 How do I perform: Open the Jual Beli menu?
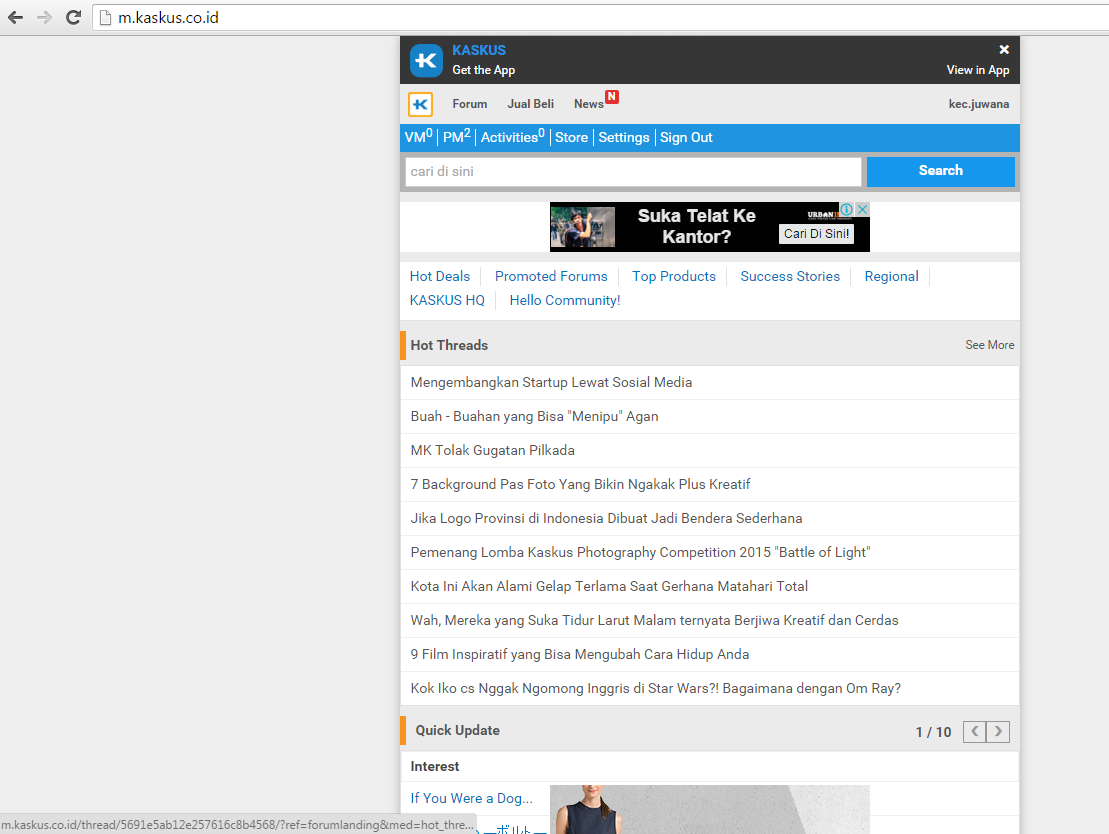click(530, 104)
